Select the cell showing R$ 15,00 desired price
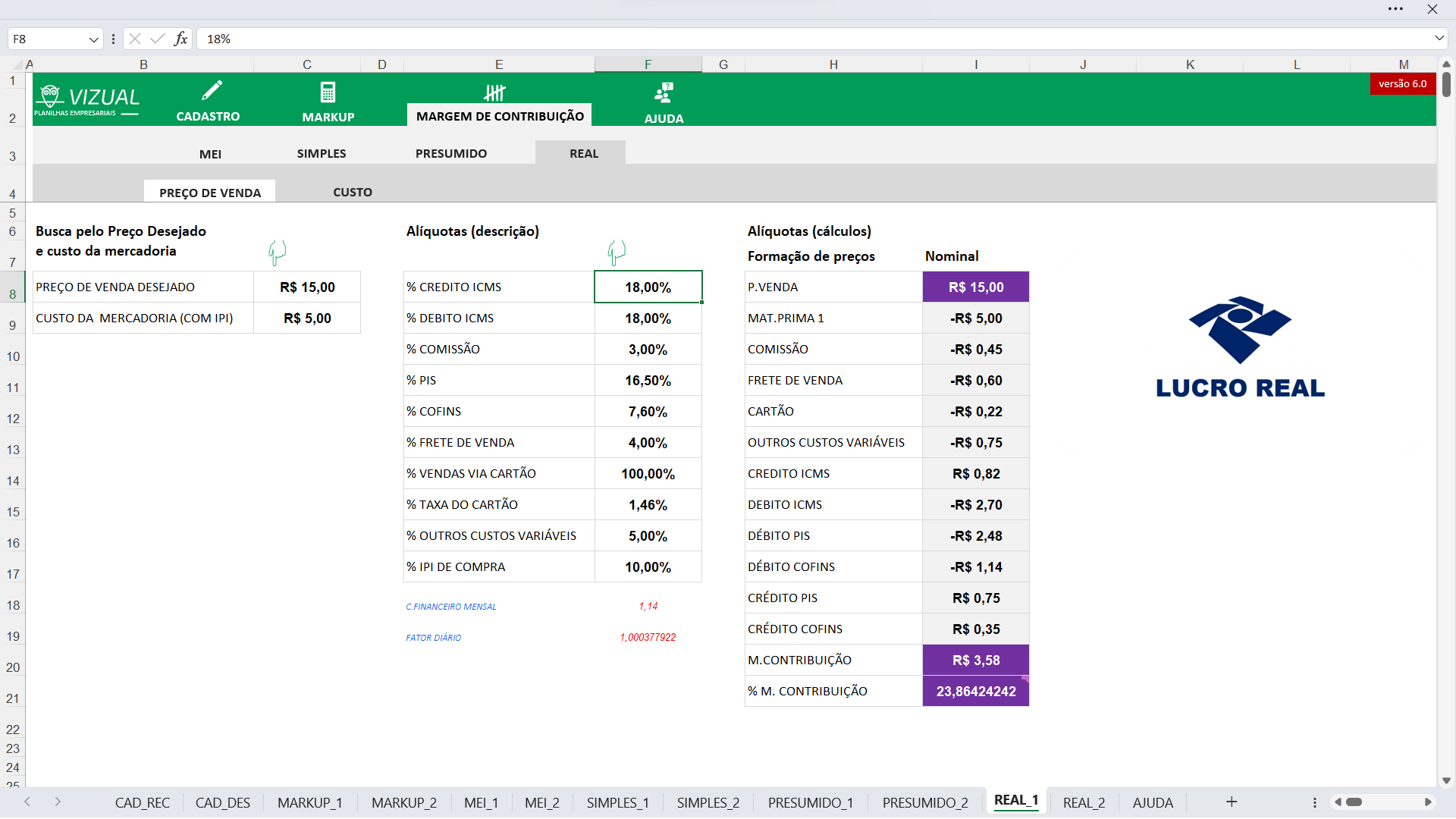 (307, 287)
